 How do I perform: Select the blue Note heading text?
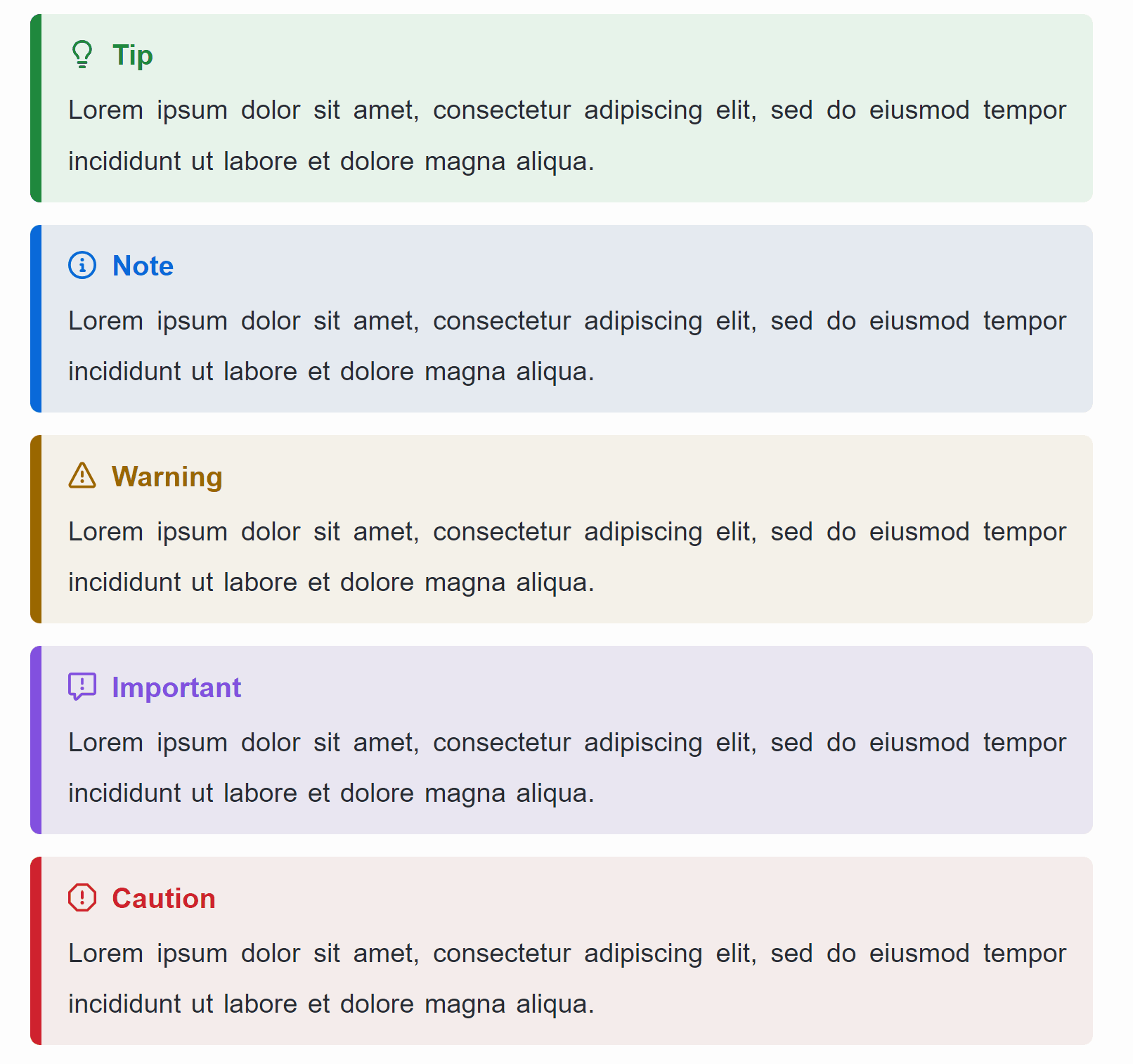tap(143, 266)
